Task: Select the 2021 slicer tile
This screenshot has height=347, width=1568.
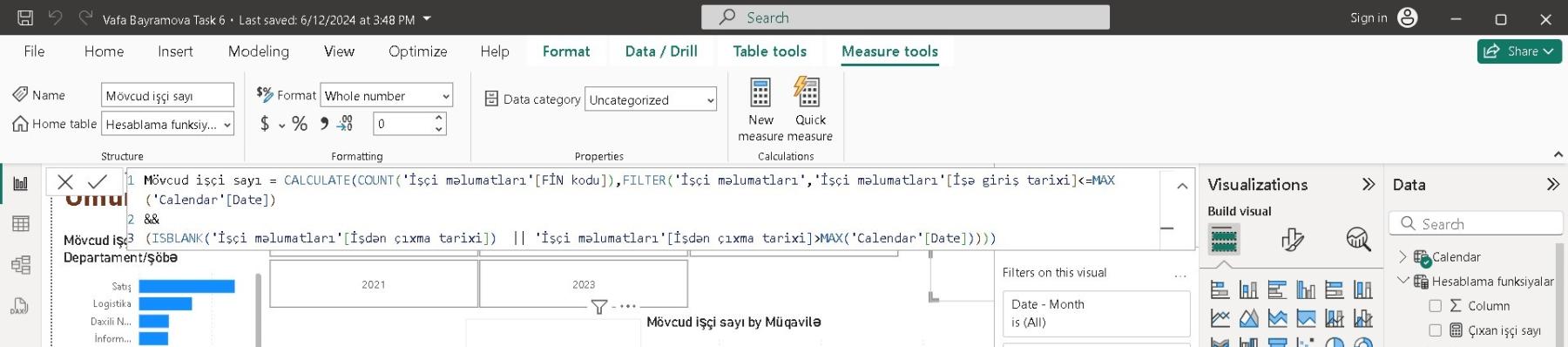Action: click(374, 284)
